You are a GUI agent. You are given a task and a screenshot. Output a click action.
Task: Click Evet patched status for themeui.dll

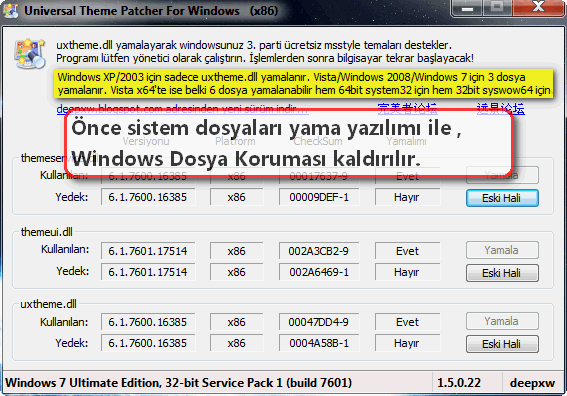pyautogui.click(x=408, y=251)
